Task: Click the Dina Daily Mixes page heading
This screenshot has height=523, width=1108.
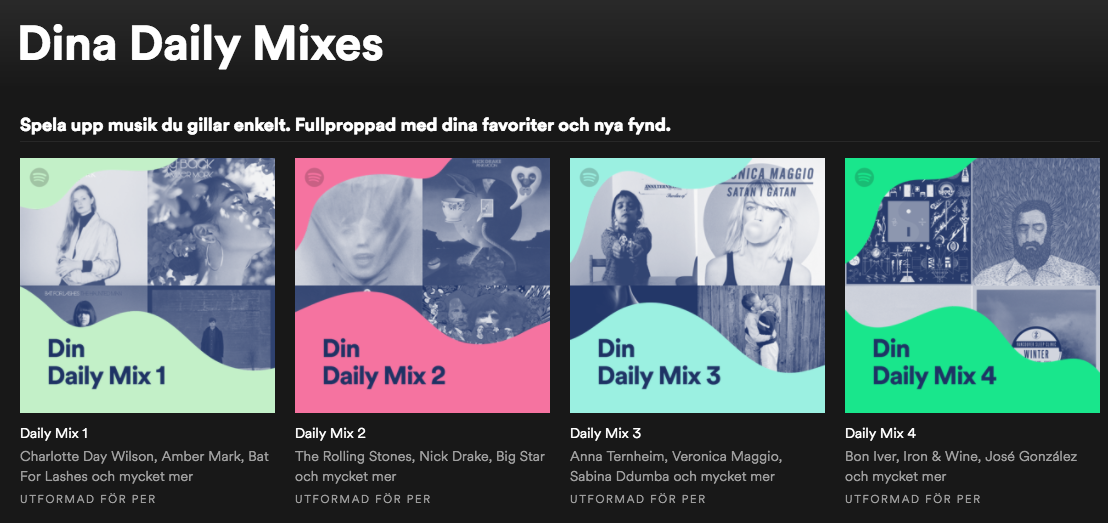Action: click(x=201, y=45)
